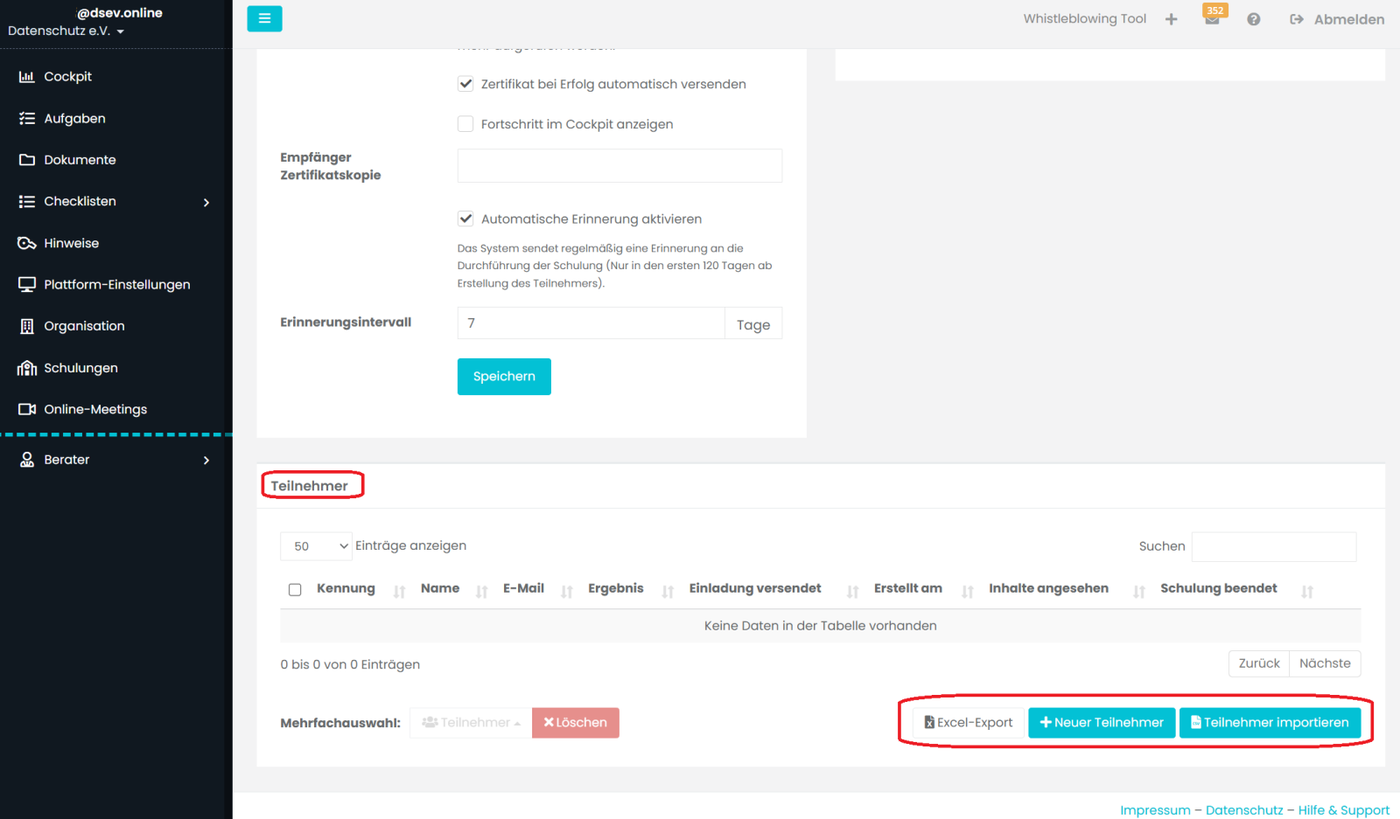Click the Hinweise key icon in sidebar

point(27,243)
